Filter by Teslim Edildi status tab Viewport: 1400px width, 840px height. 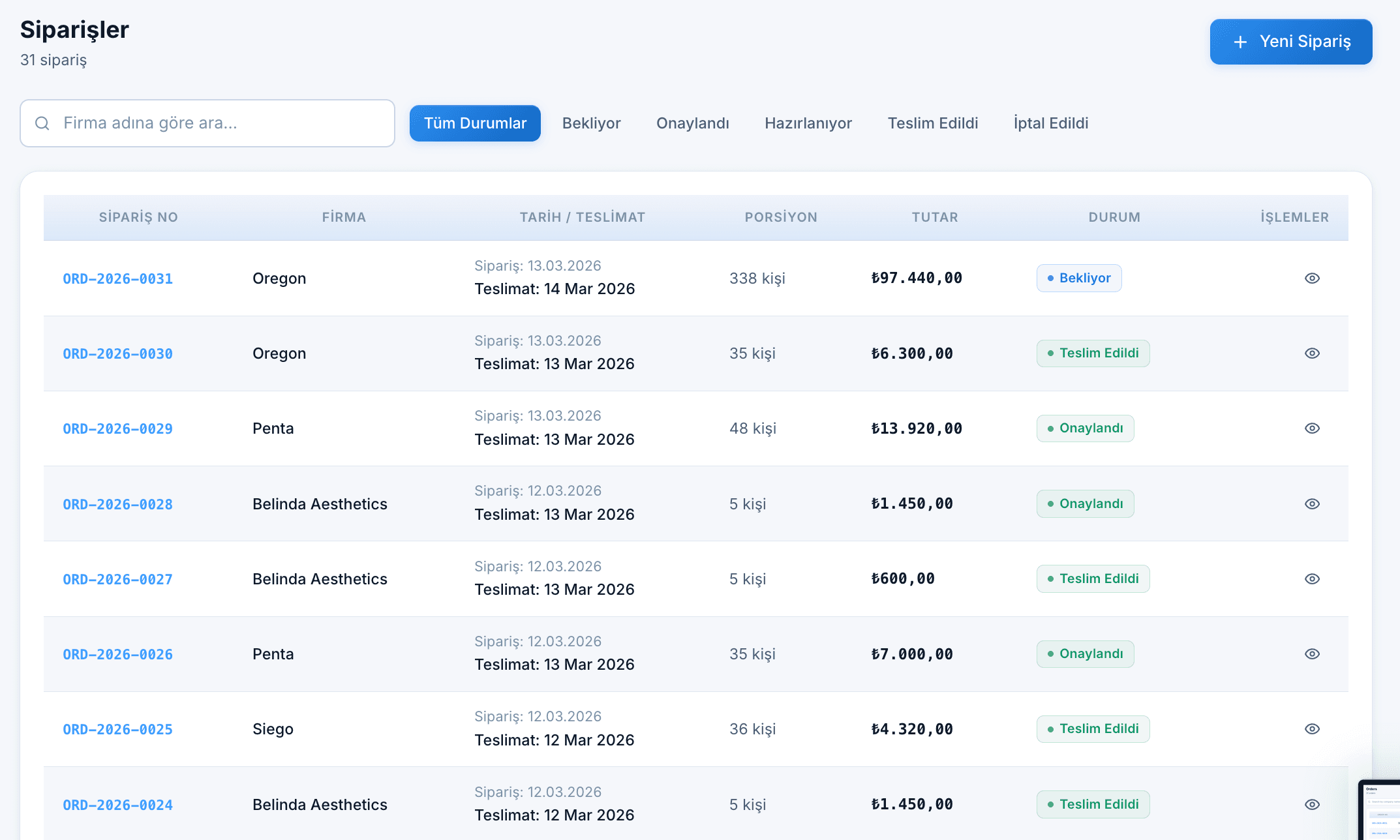click(x=932, y=123)
